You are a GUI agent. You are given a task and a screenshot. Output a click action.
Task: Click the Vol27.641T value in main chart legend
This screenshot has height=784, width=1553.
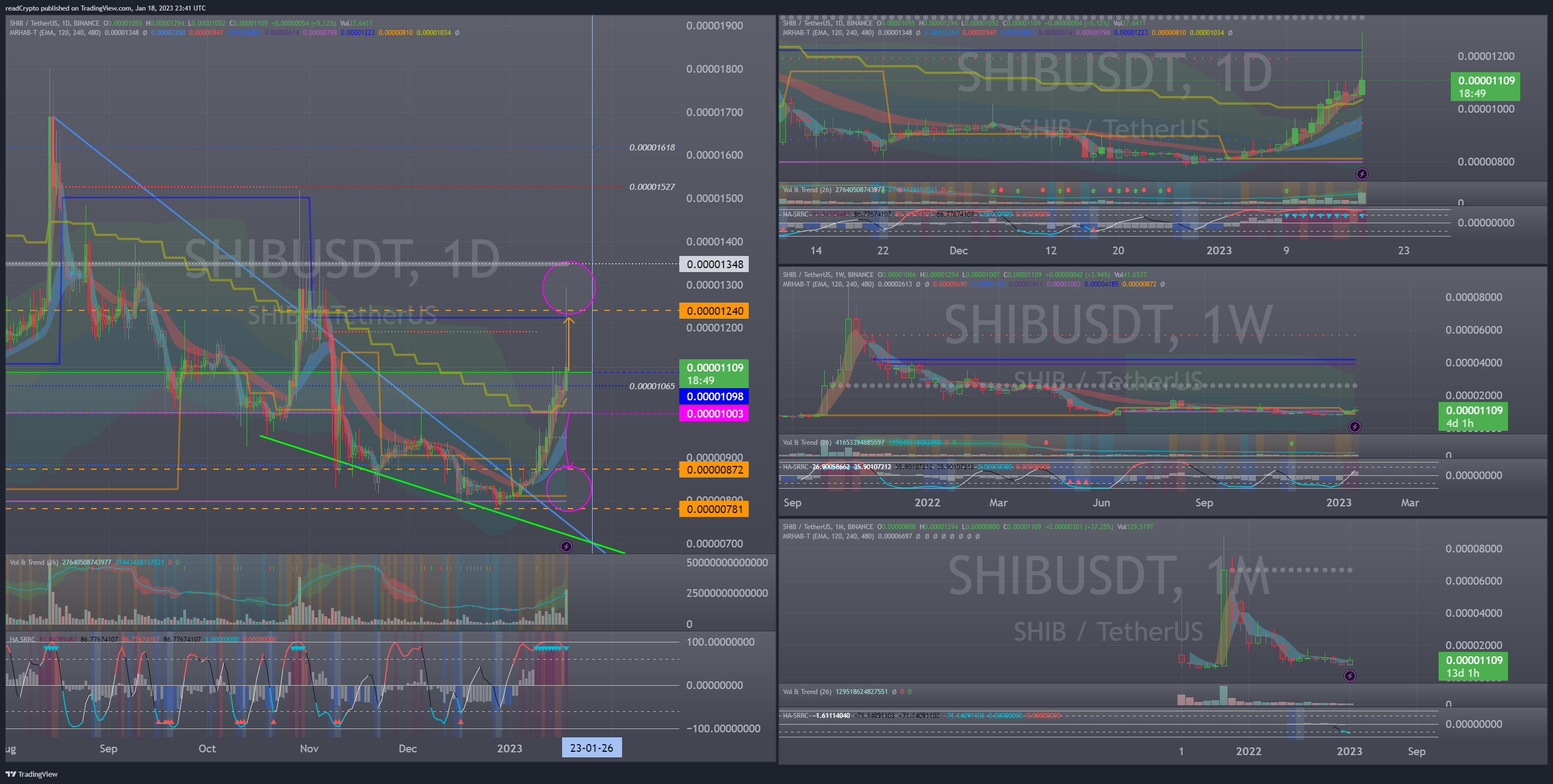(356, 23)
